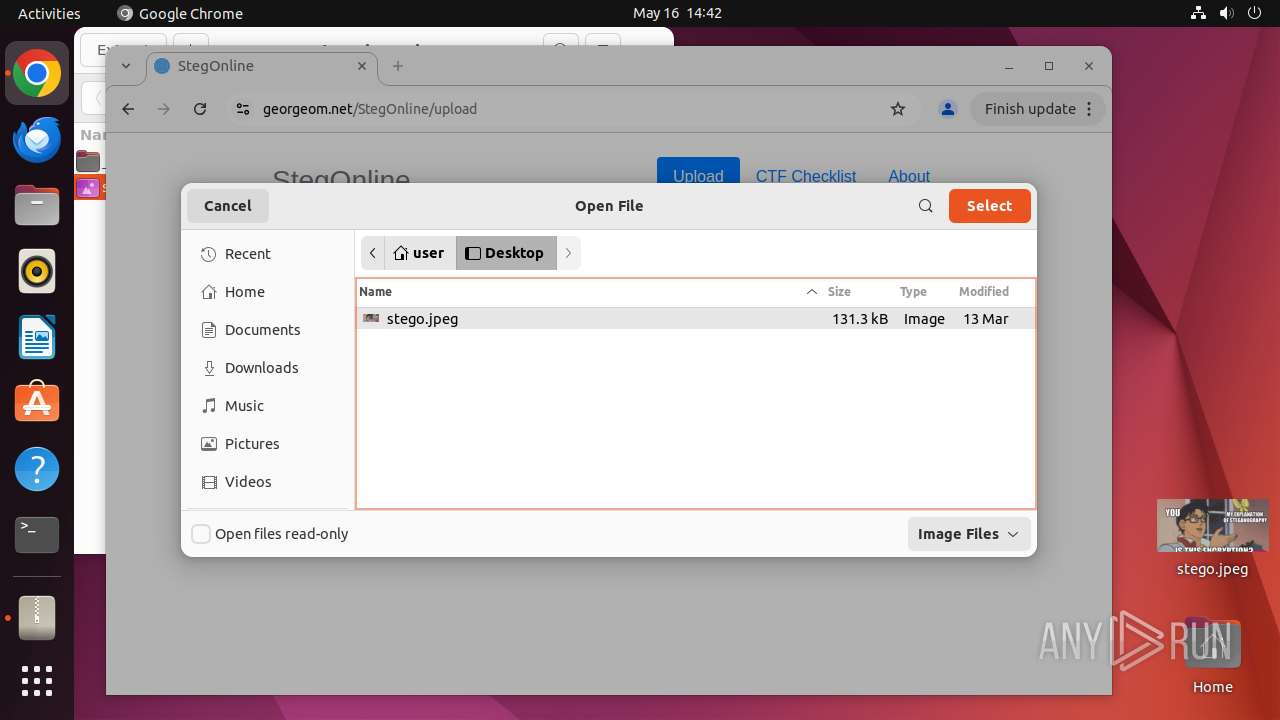Show Applications grid in the dock

click(37, 681)
